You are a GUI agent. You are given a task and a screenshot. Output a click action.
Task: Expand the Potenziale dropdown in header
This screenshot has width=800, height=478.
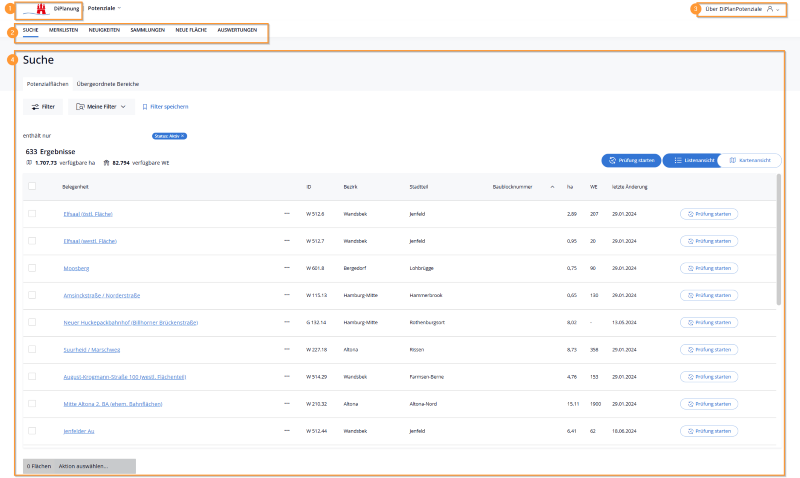[105, 8]
